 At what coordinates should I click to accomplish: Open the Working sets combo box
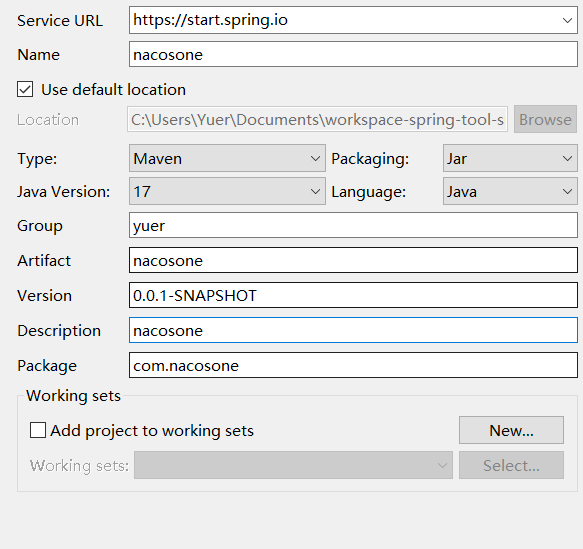293,465
